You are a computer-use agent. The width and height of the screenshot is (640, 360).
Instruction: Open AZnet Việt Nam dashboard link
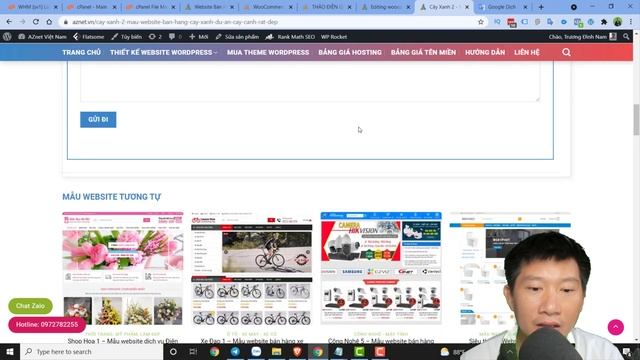(42, 37)
